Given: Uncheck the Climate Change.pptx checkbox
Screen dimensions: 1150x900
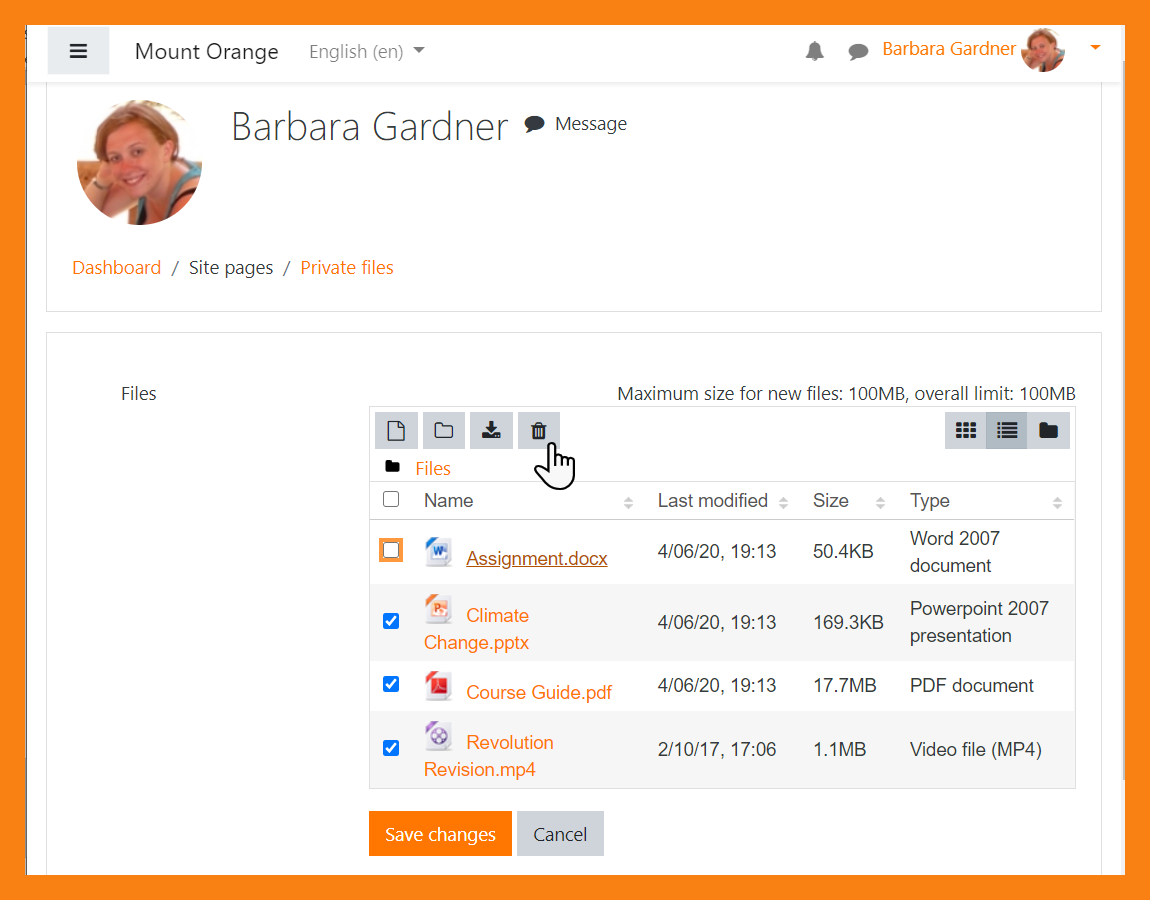Looking at the screenshot, I should point(391,621).
